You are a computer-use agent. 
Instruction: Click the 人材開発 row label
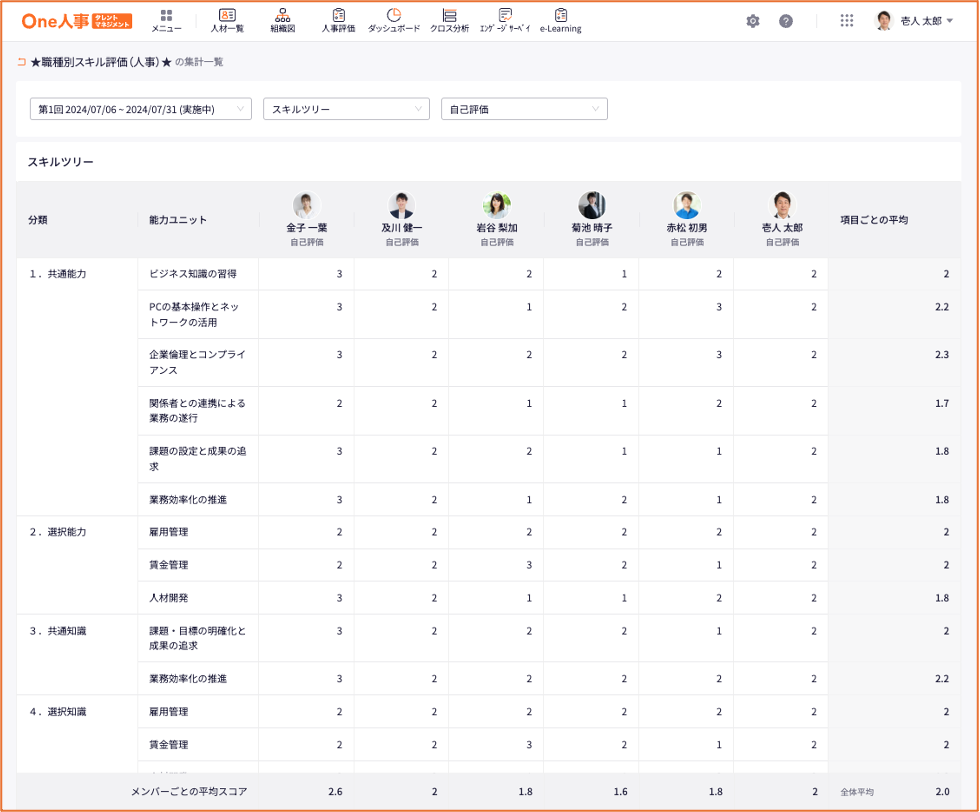tap(168, 598)
